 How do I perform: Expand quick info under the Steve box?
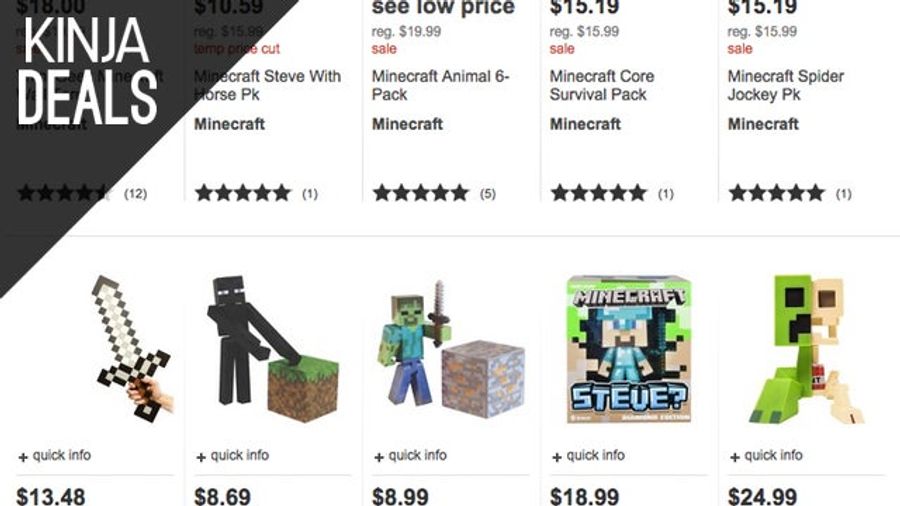tap(588, 456)
